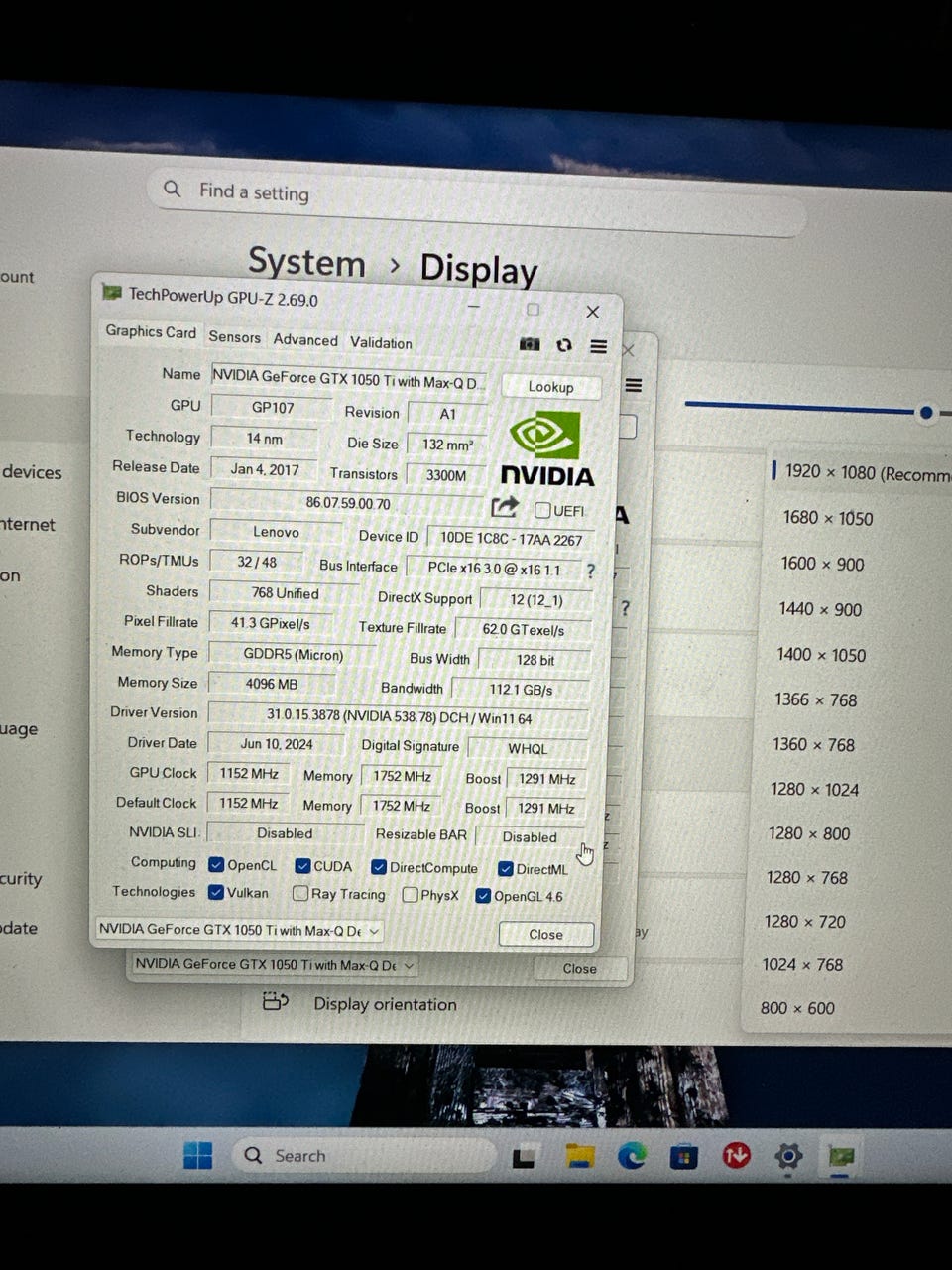Open hamburger menu of the rear GPU-Z window
The height and width of the screenshot is (1270, 952).
click(634, 385)
